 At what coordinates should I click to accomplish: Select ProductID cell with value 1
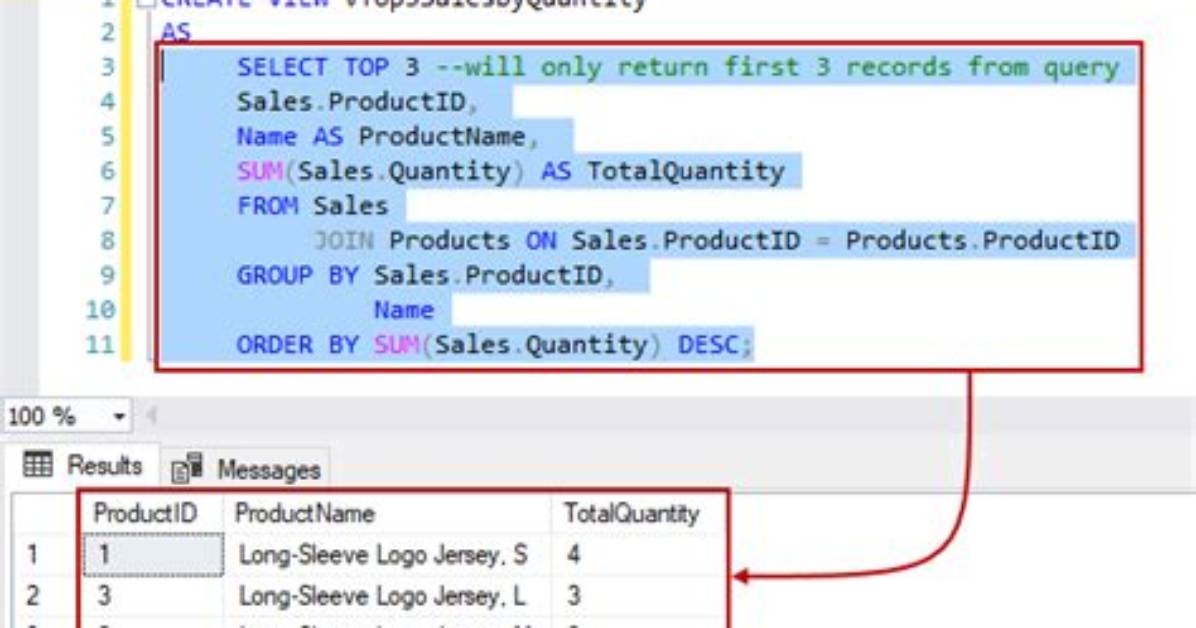pos(153,555)
